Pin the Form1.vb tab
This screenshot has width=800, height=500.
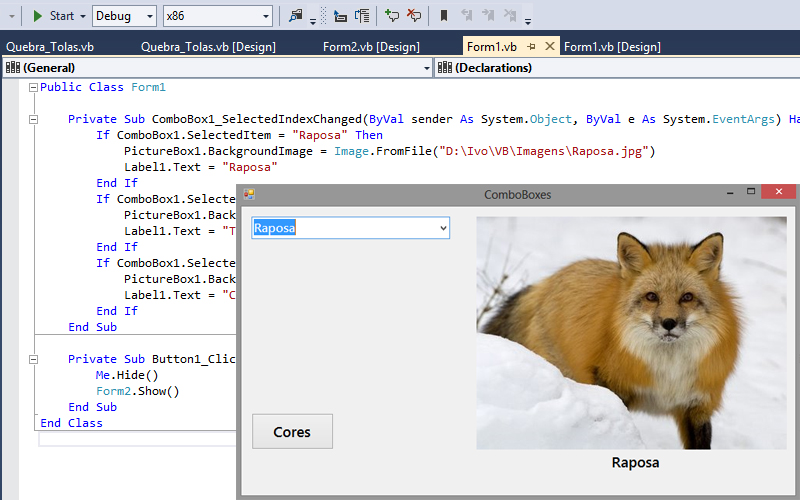point(531,46)
